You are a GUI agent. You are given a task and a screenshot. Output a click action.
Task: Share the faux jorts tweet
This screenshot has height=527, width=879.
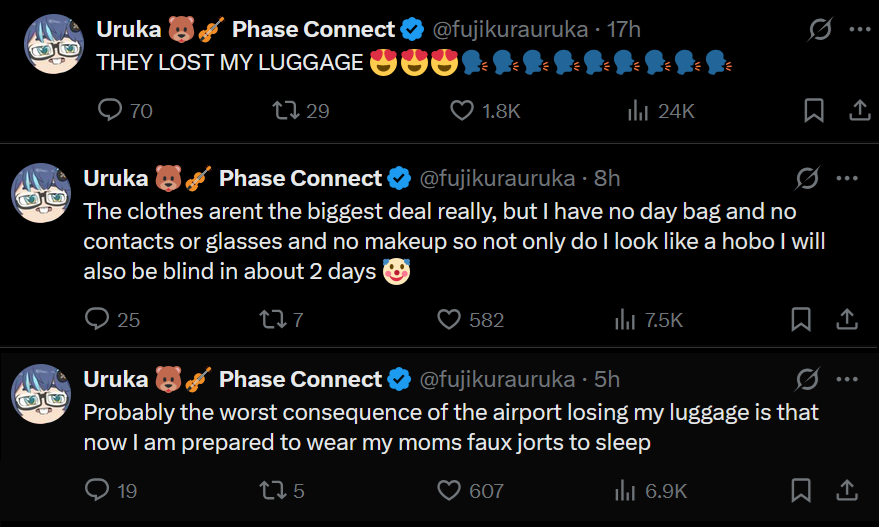846,490
